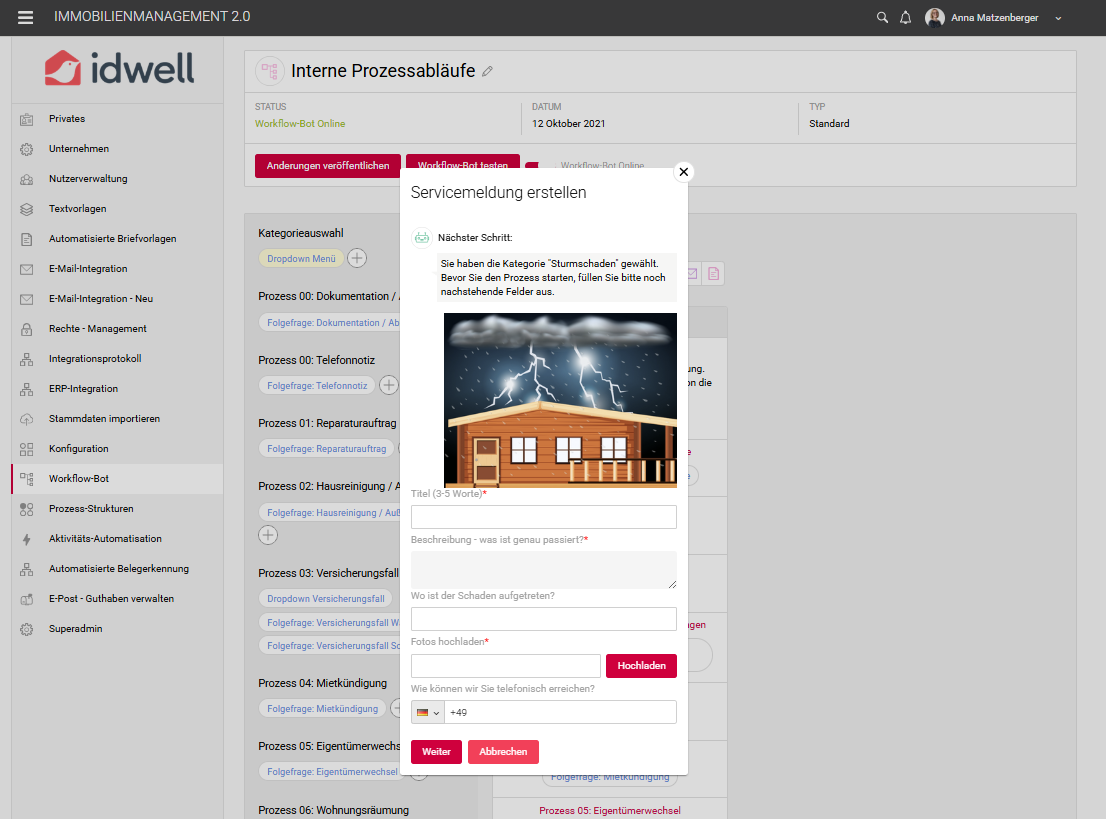Click the Rechte - Management lock icon
This screenshot has width=1106, height=819.
27,329
